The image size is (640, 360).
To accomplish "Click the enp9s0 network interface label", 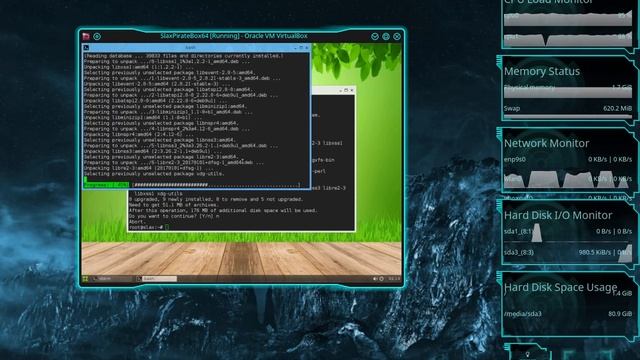I will 515,159.
